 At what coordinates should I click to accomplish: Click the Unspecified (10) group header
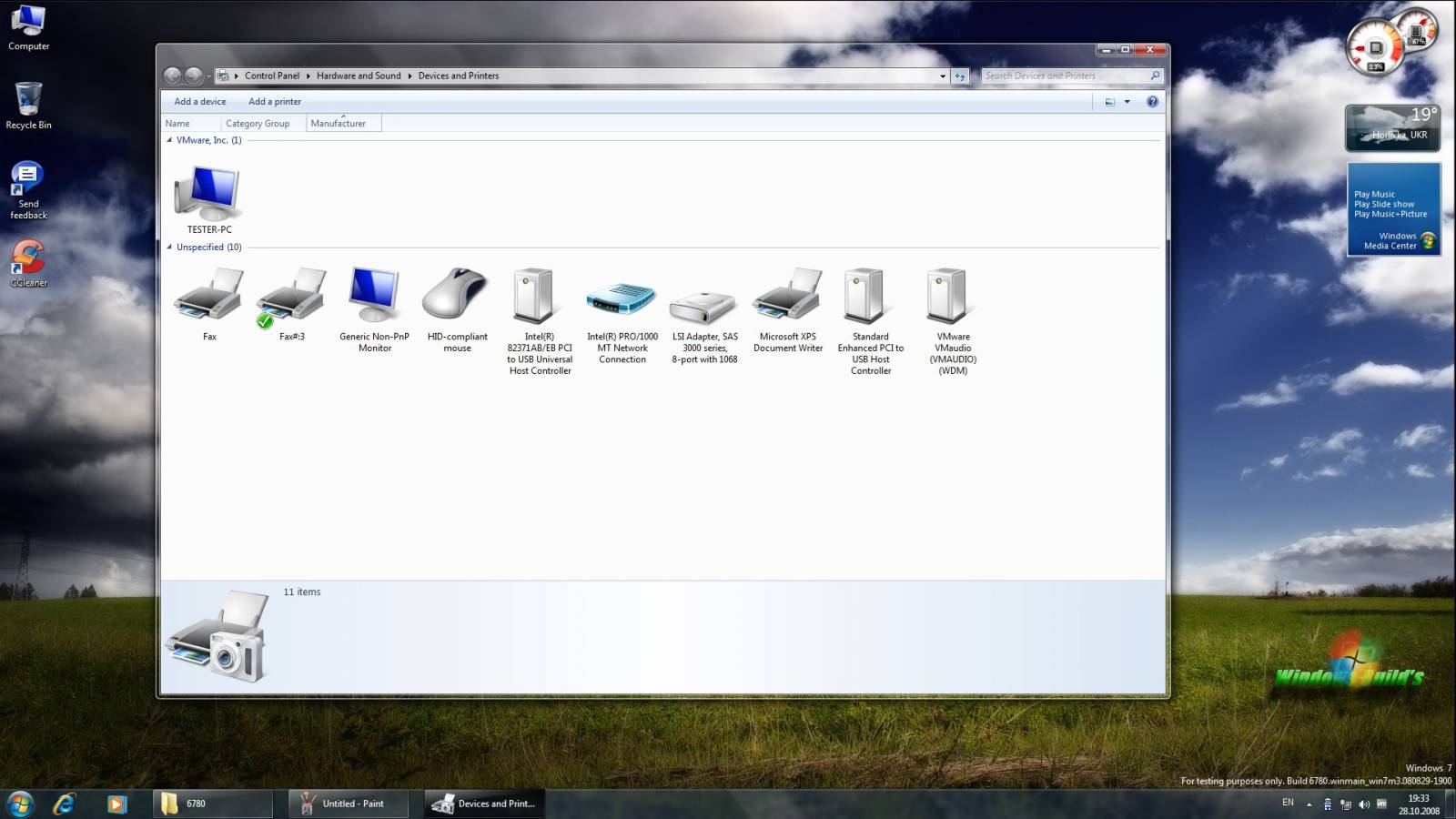pos(209,247)
